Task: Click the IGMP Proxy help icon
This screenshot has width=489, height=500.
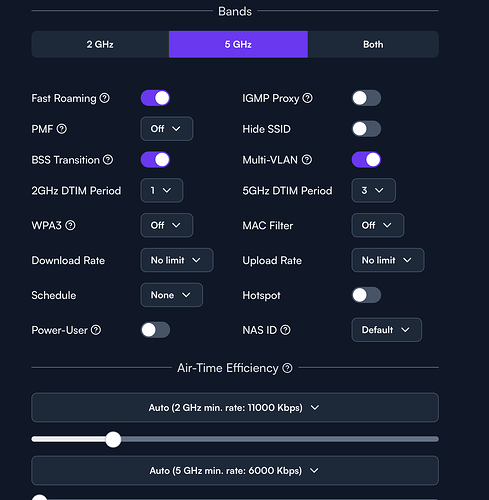Action: click(307, 98)
